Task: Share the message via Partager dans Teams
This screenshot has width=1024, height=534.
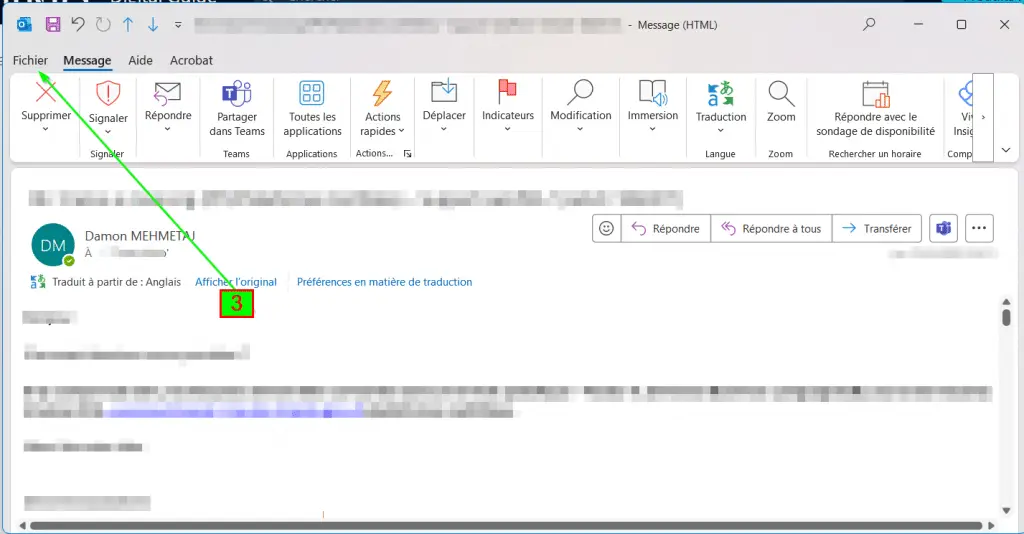Action: (236, 108)
